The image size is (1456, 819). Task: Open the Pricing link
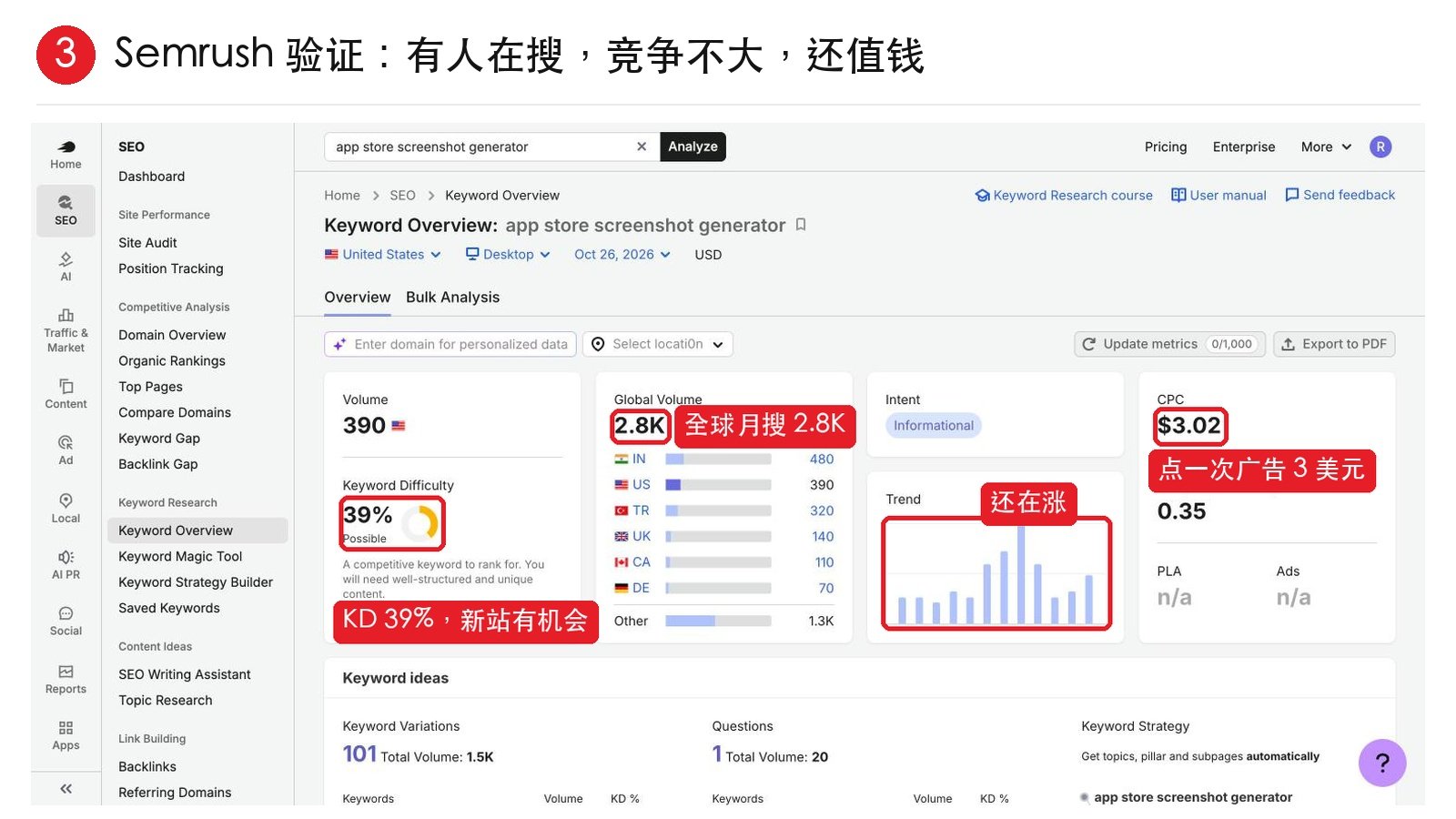tap(1166, 147)
